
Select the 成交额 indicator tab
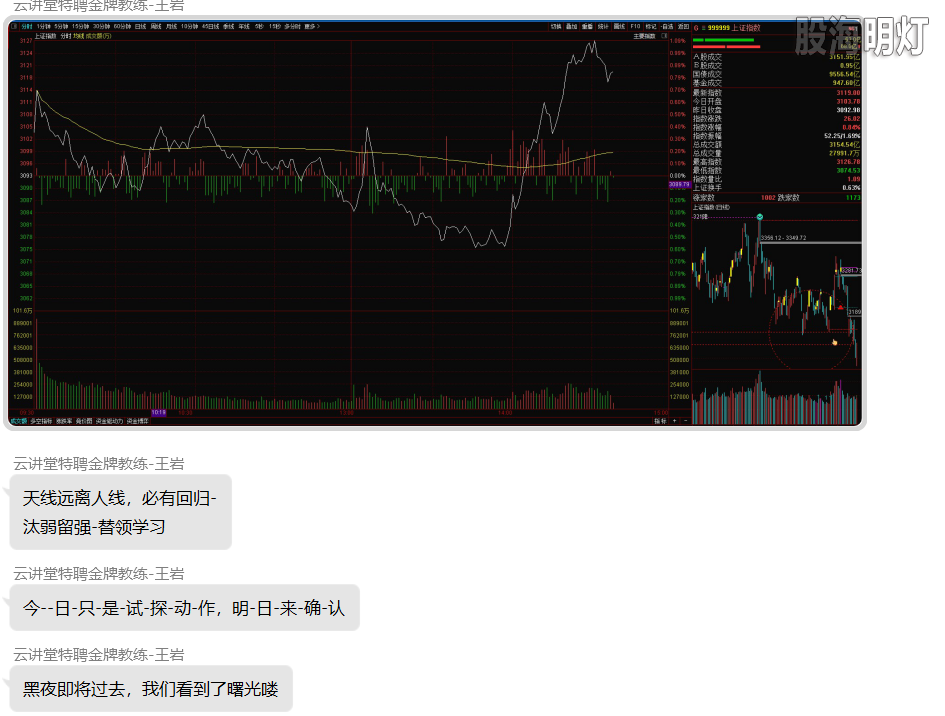tap(19, 421)
